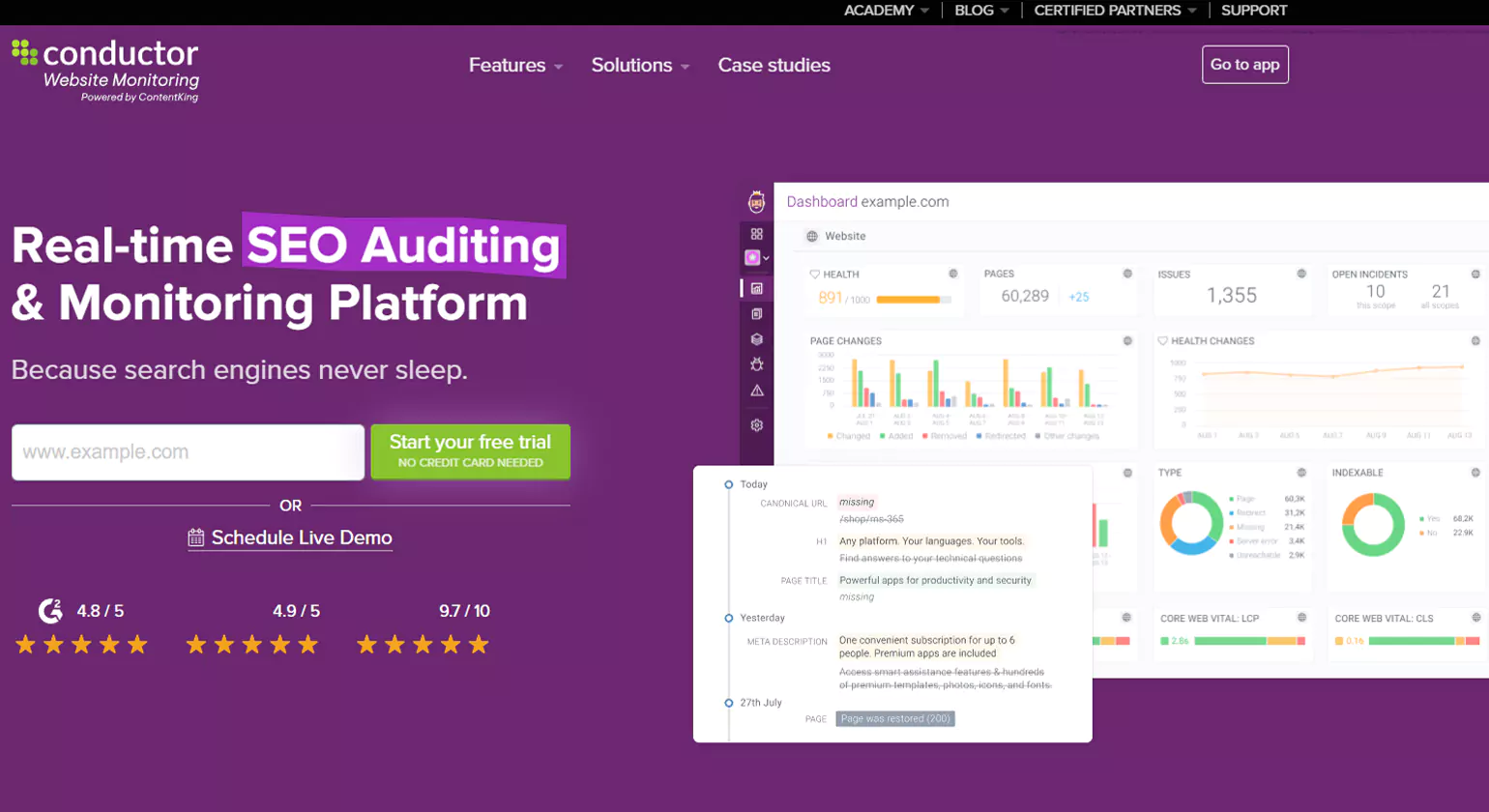This screenshot has width=1489, height=812.
Task: Expand the Academy dropdown in top bar
Action: [886, 11]
